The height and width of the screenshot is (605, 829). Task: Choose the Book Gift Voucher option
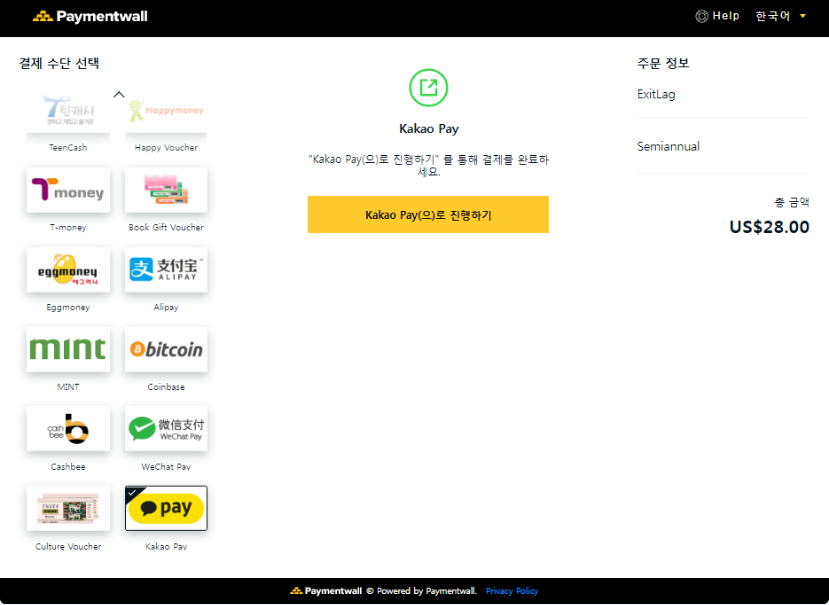tap(166, 190)
